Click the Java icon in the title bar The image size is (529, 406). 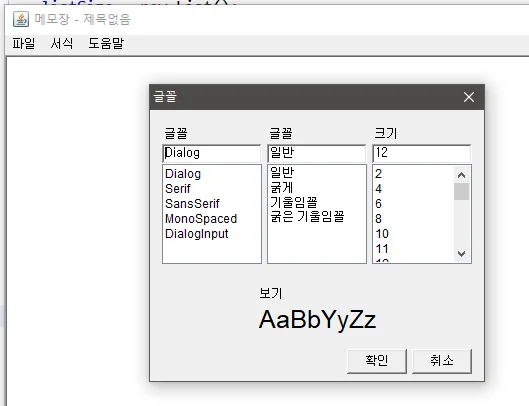pyautogui.click(x=21, y=19)
